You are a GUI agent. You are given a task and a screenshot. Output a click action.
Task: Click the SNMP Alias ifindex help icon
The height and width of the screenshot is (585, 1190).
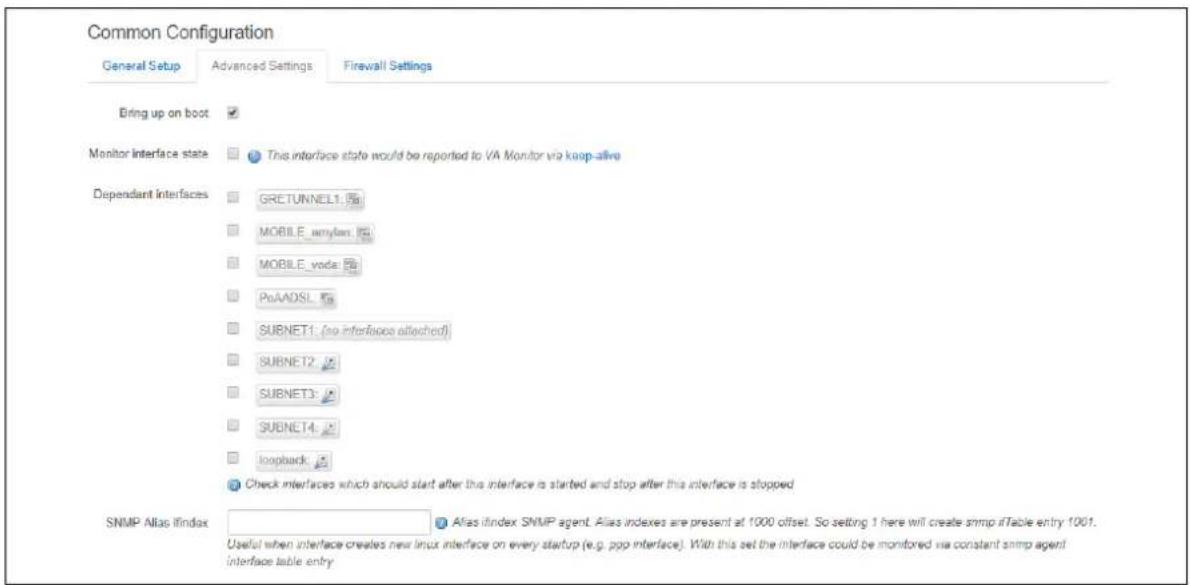click(x=442, y=523)
